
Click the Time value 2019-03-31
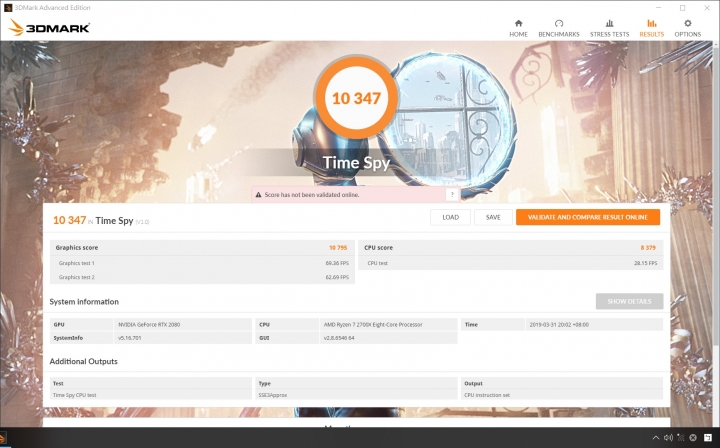(559, 325)
